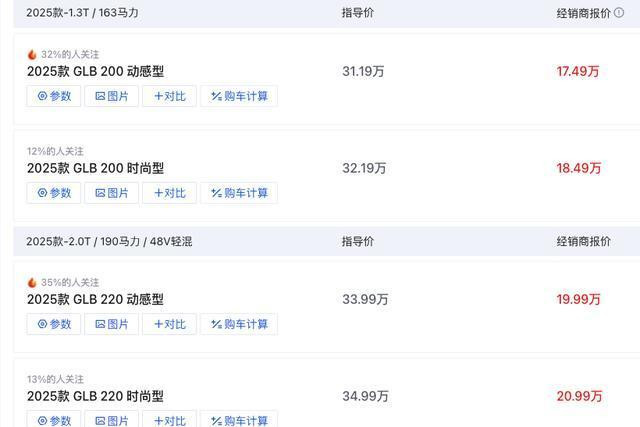View 图片 of GLB 200 动感型
Screen dimensions: 640x427
pyautogui.click(x=111, y=96)
